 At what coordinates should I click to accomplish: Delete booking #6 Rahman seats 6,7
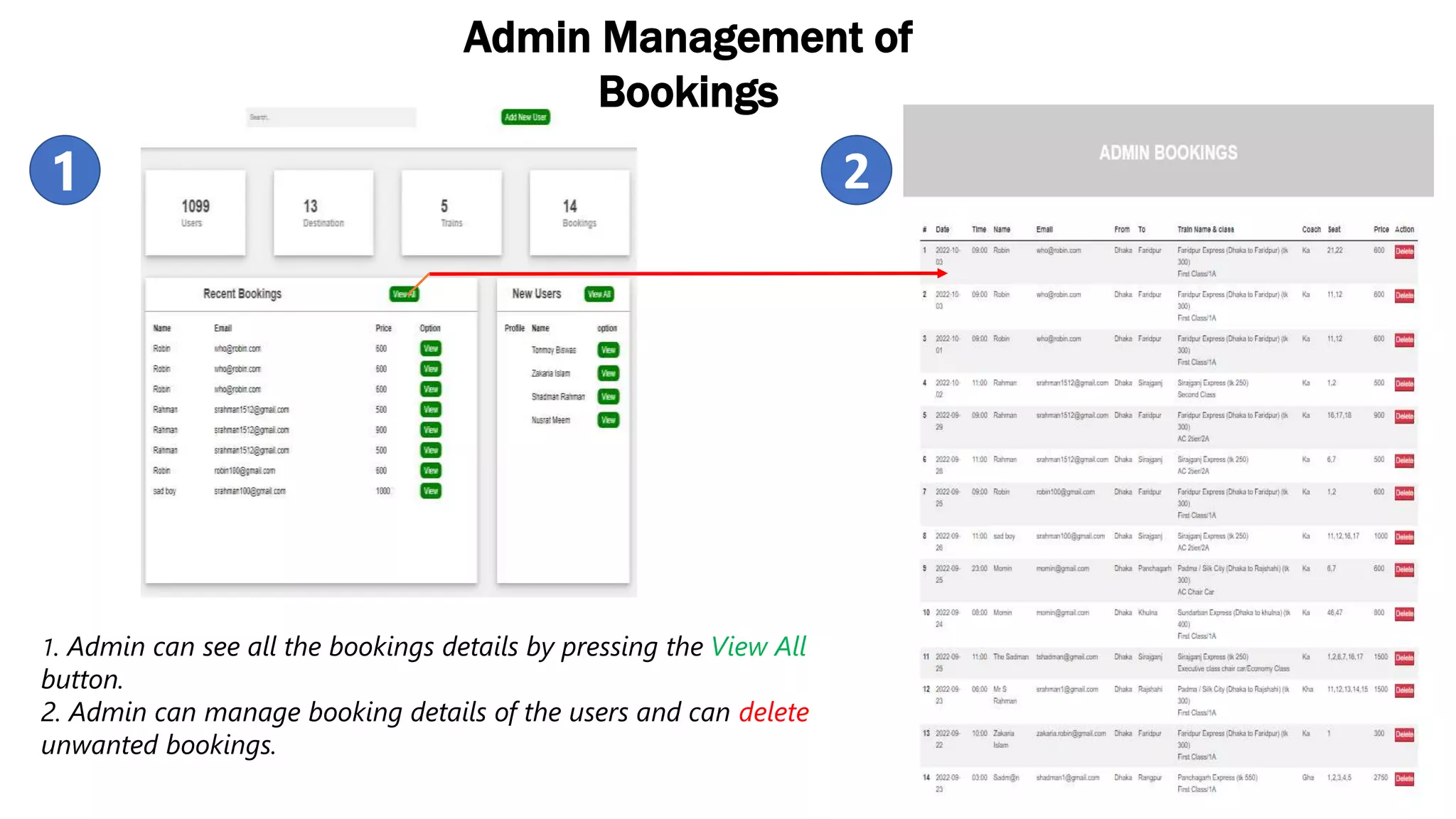tap(1404, 461)
